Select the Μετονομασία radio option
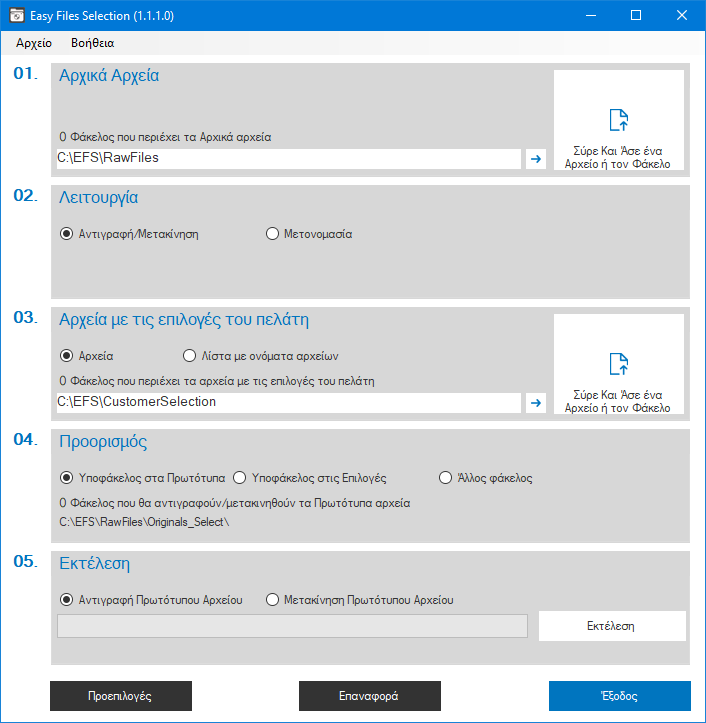This screenshot has height=723, width=706. [272, 234]
